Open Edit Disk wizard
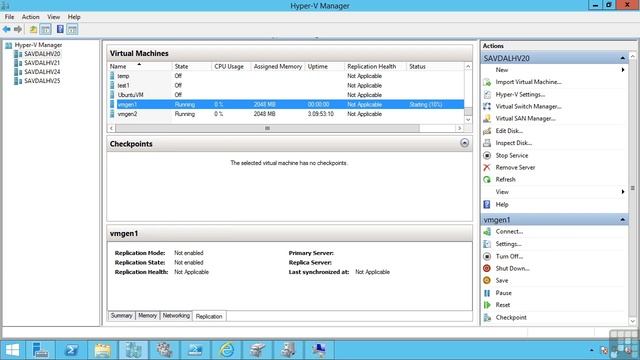This screenshot has width=640, height=360. [x=509, y=131]
